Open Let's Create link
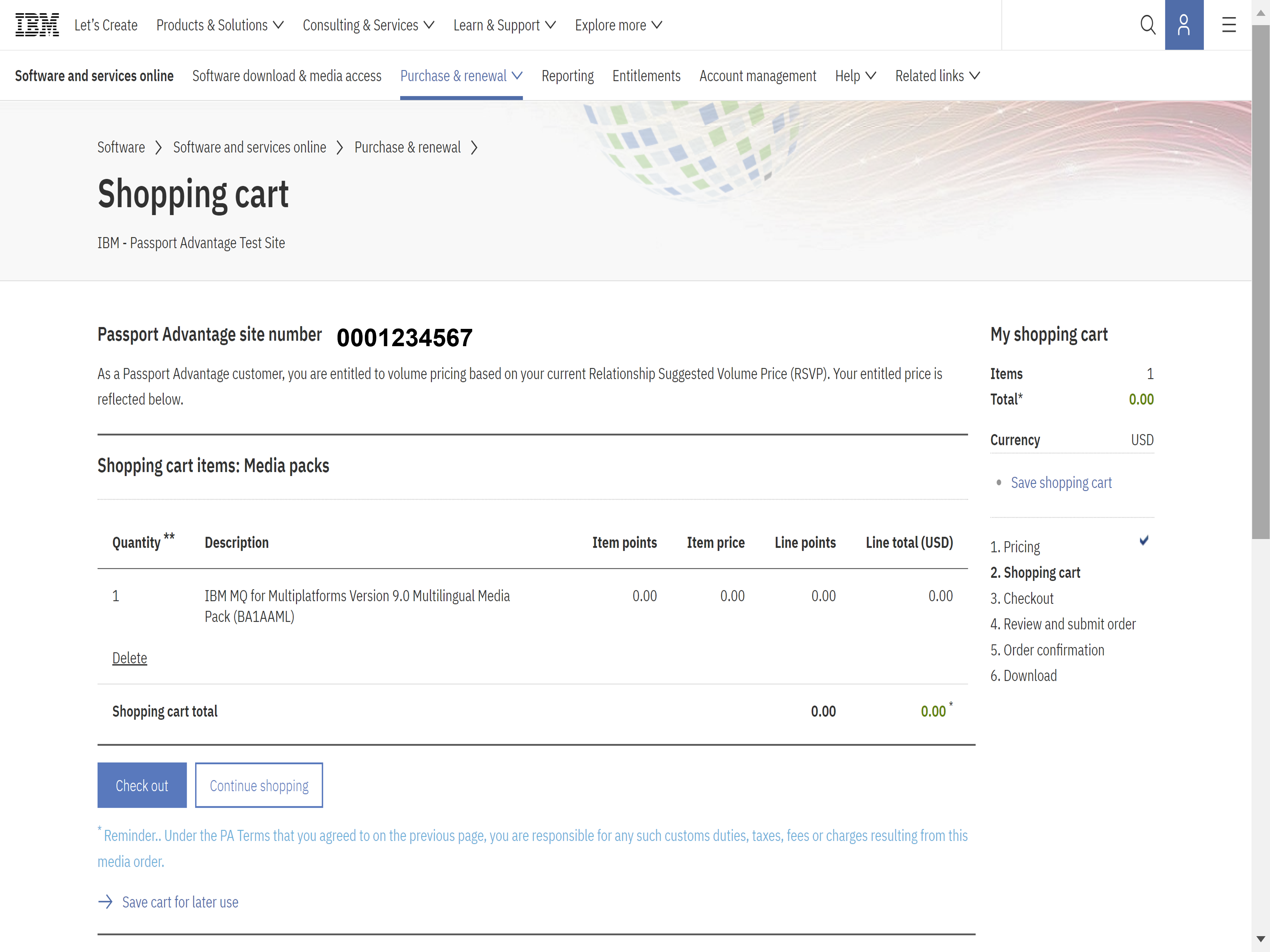 [x=106, y=25]
